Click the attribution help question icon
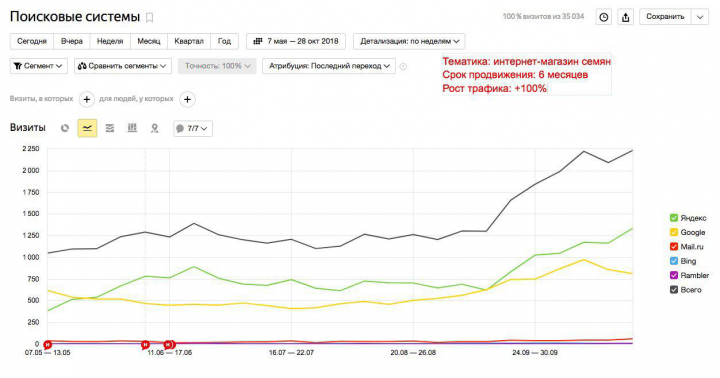Viewport: 720px width, 378px height. (x=403, y=66)
